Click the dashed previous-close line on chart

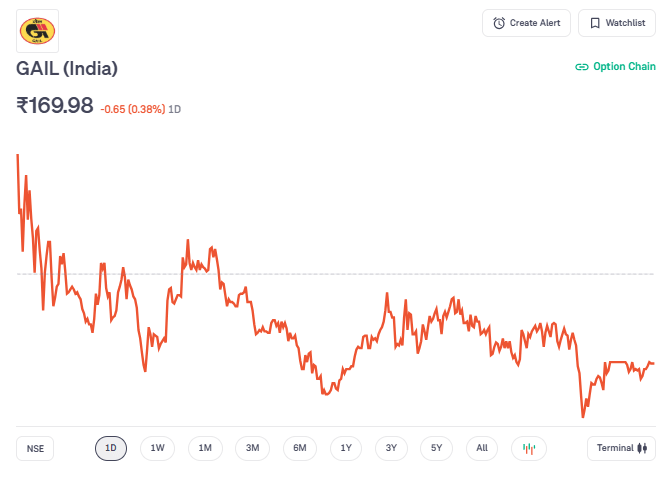400,273
